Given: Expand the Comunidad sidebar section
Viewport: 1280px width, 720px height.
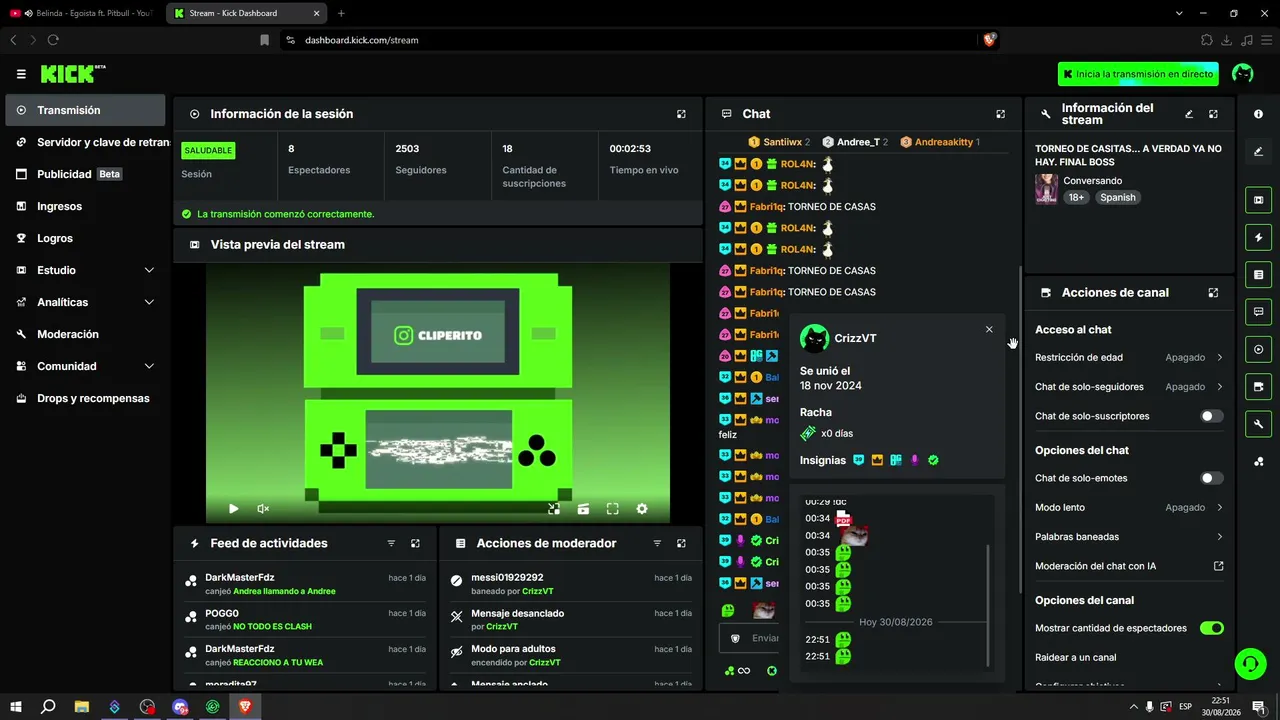Looking at the screenshot, I should 85,366.
